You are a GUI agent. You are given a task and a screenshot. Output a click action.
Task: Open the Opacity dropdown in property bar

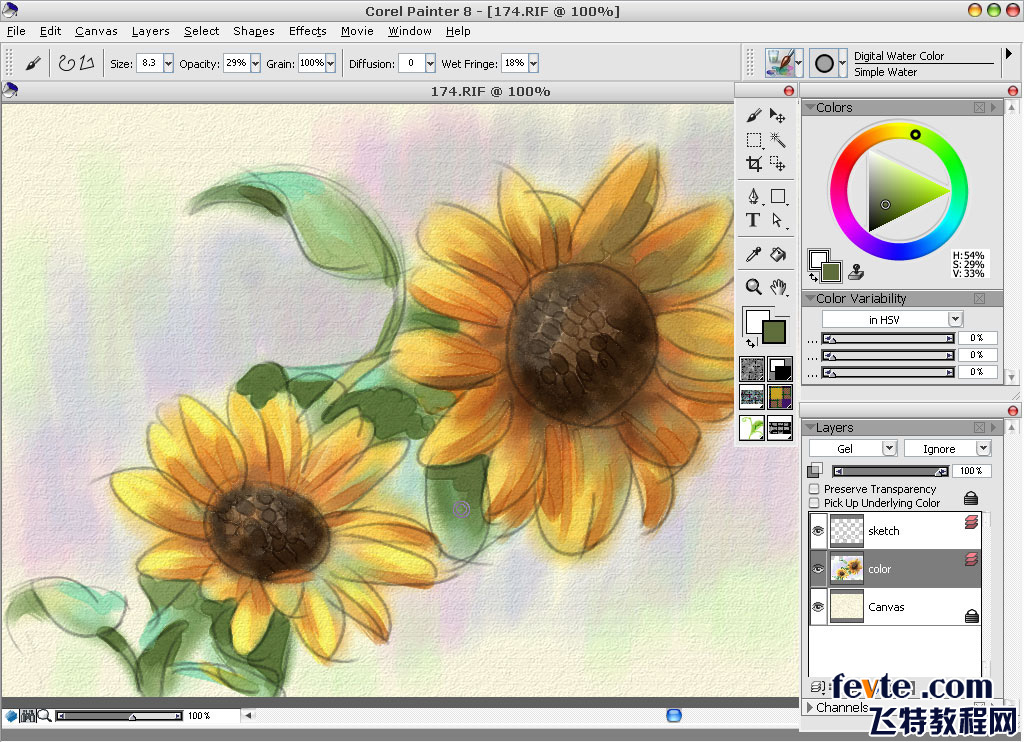[256, 63]
